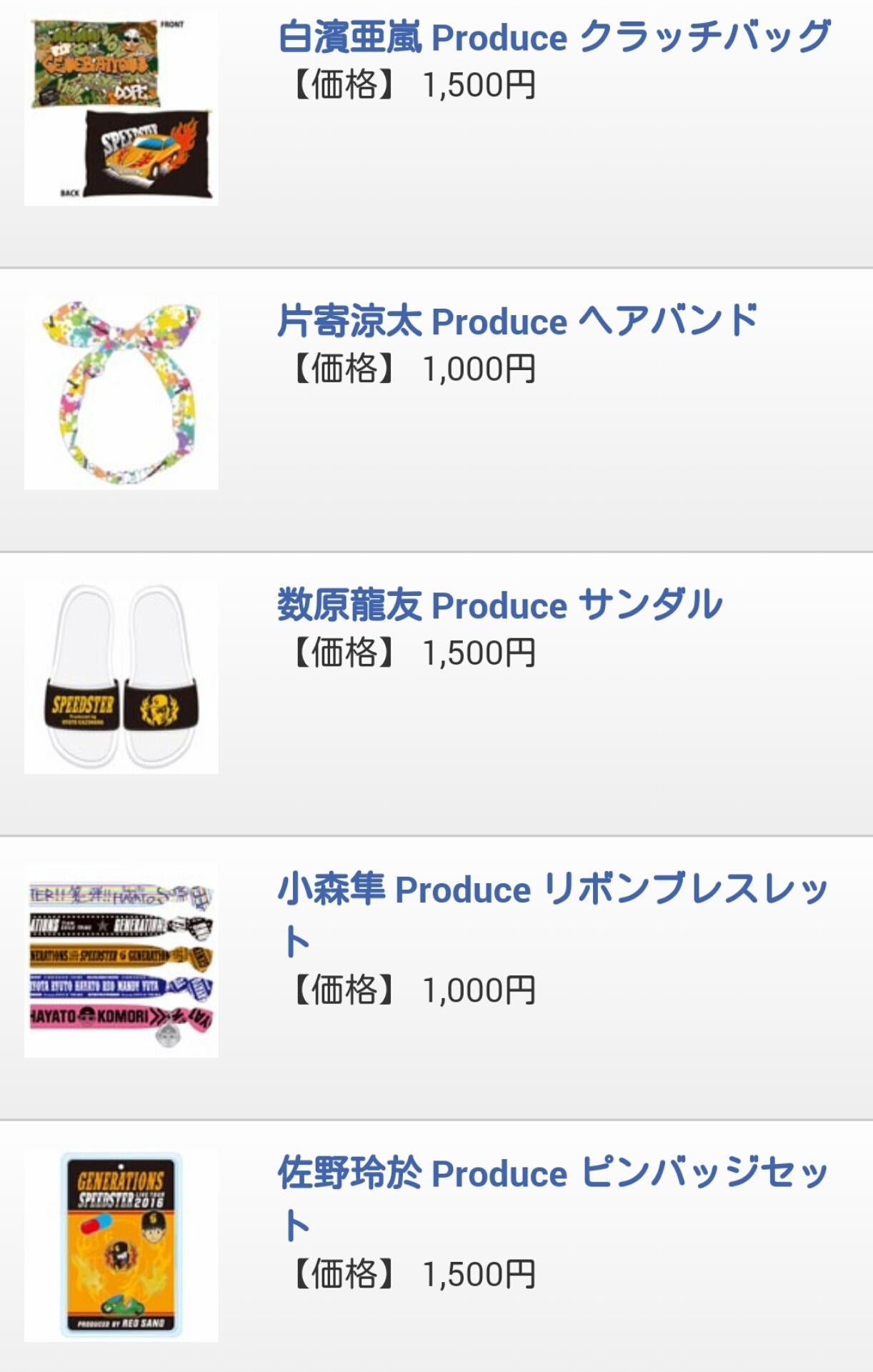Click the GENERATIONS SPEEDSTER 2016 badge header

121,1189
